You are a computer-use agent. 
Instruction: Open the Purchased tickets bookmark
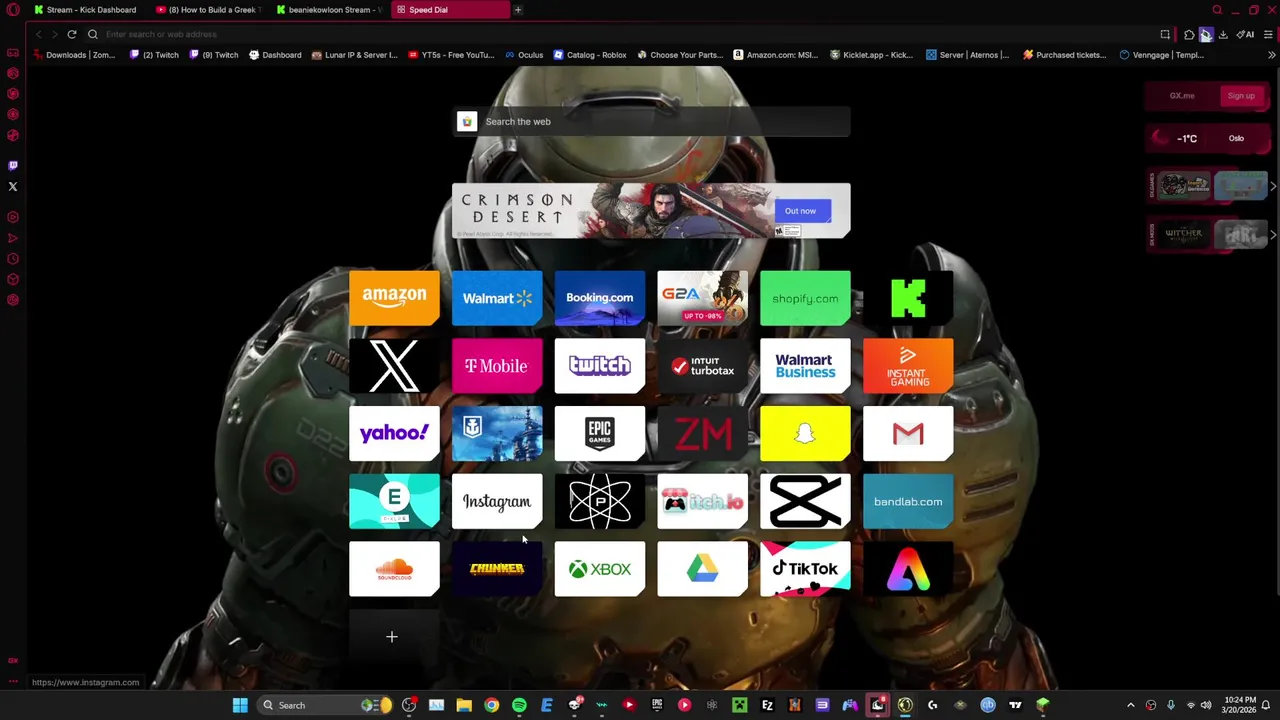coord(1064,55)
